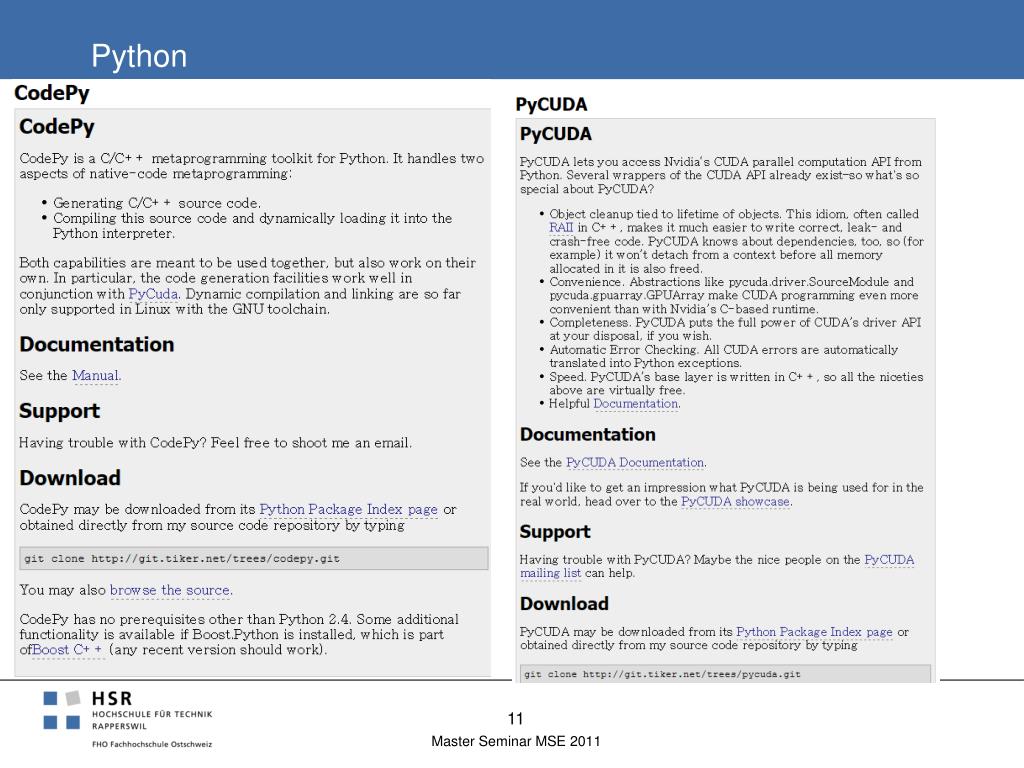Click CodePy's Download heading
The image size is (1024, 768).
pyautogui.click(x=70, y=477)
